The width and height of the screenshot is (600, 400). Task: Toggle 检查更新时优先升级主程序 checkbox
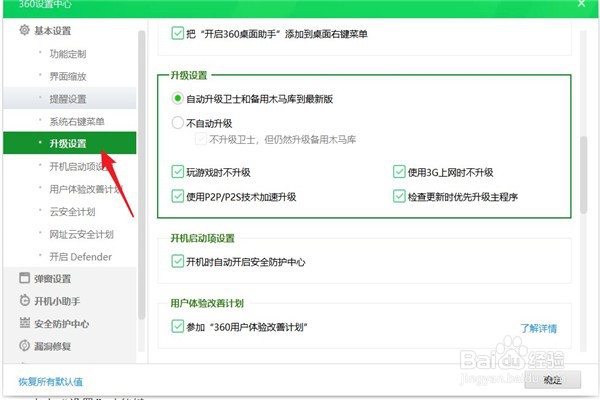pos(399,196)
